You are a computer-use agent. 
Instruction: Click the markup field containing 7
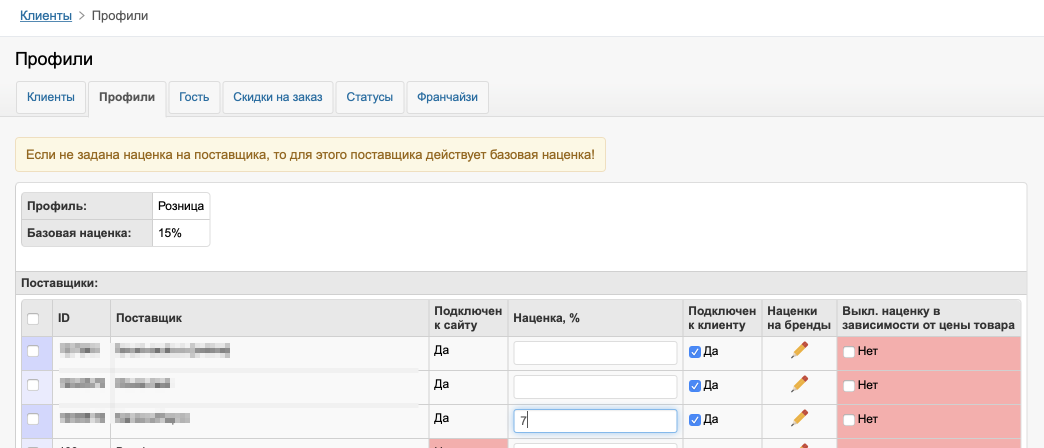click(595, 421)
